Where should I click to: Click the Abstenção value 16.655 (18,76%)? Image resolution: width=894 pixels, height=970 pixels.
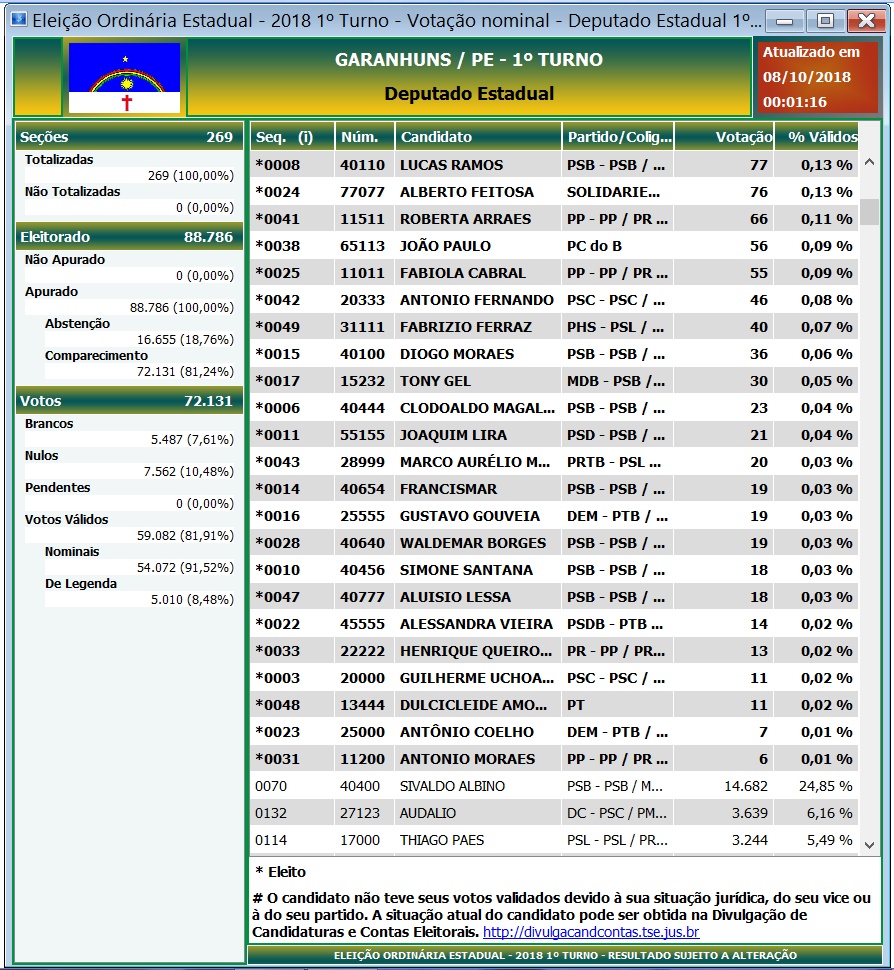tap(185, 340)
